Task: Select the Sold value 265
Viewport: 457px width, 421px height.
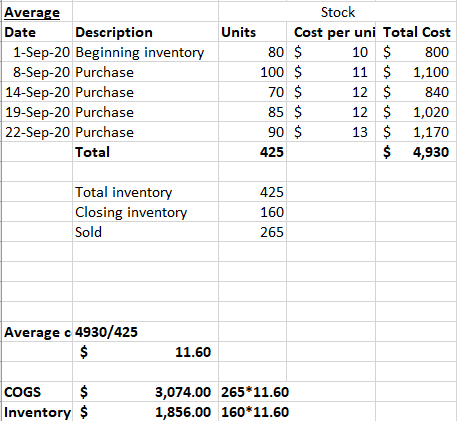Action: coord(253,232)
